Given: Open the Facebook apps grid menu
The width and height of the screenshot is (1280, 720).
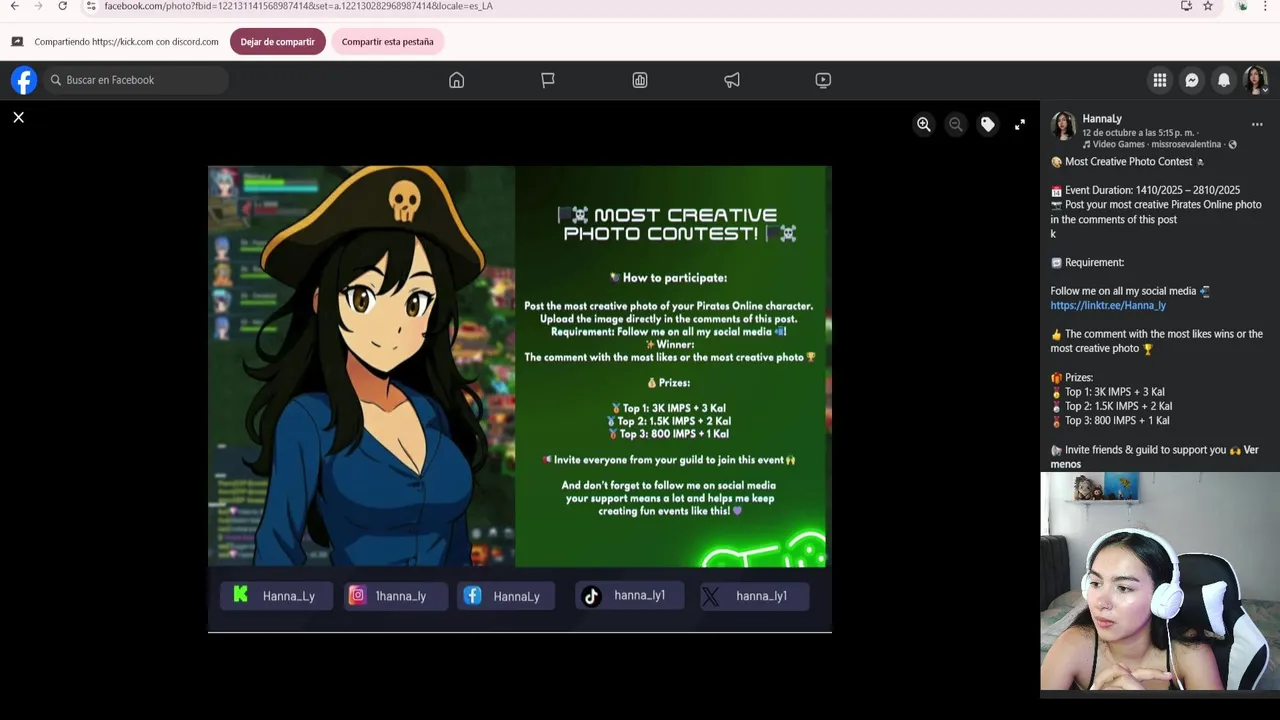Looking at the screenshot, I should 1160,80.
